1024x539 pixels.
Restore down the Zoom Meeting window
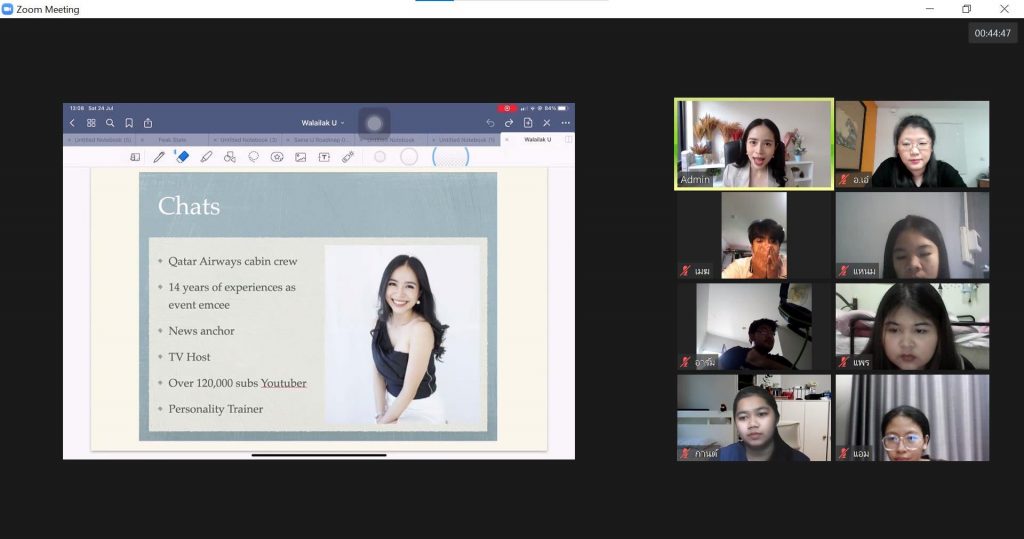967,8
